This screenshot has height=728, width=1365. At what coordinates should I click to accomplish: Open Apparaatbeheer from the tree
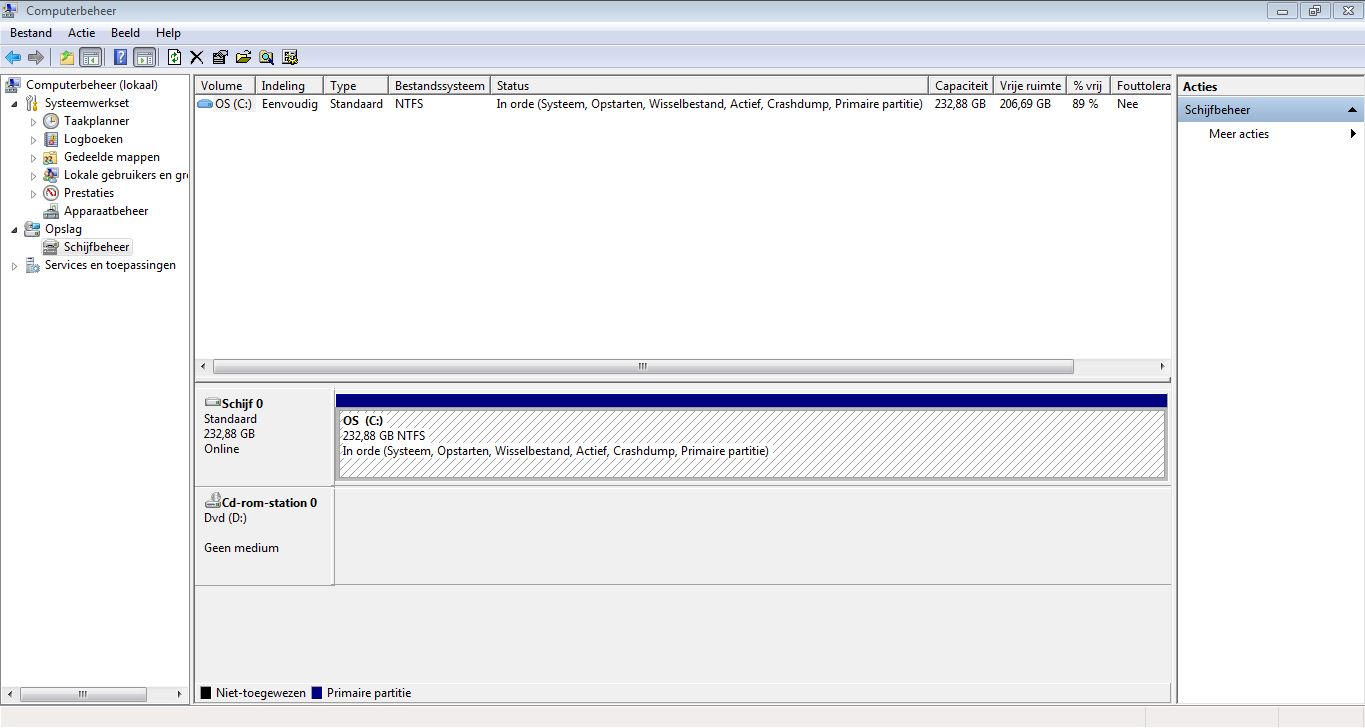(x=105, y=211)
